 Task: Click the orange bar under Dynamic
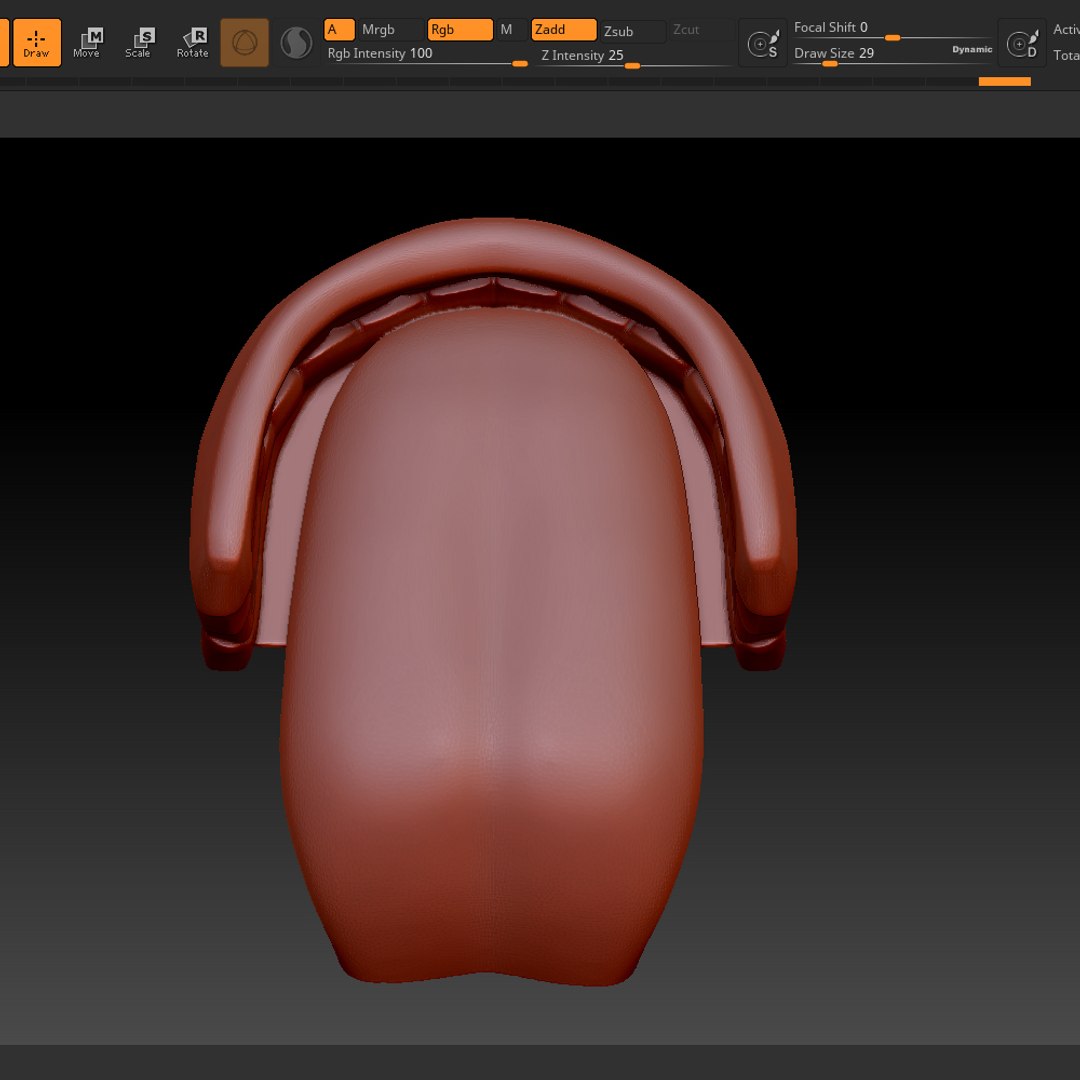click(1004, 81)
